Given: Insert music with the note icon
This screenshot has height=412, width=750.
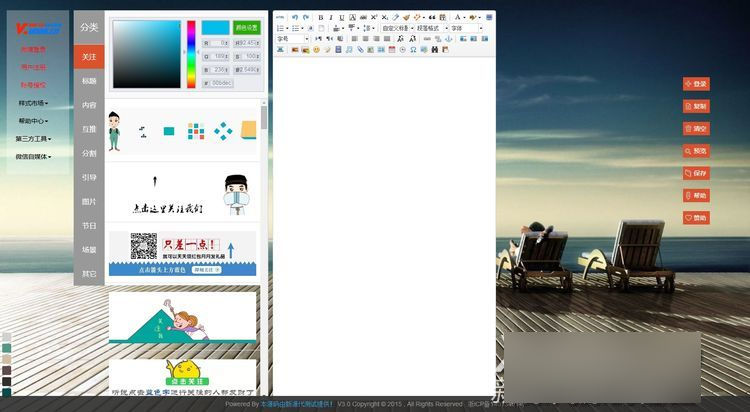Looking at the screenshot, I should (x=349, y=50).
